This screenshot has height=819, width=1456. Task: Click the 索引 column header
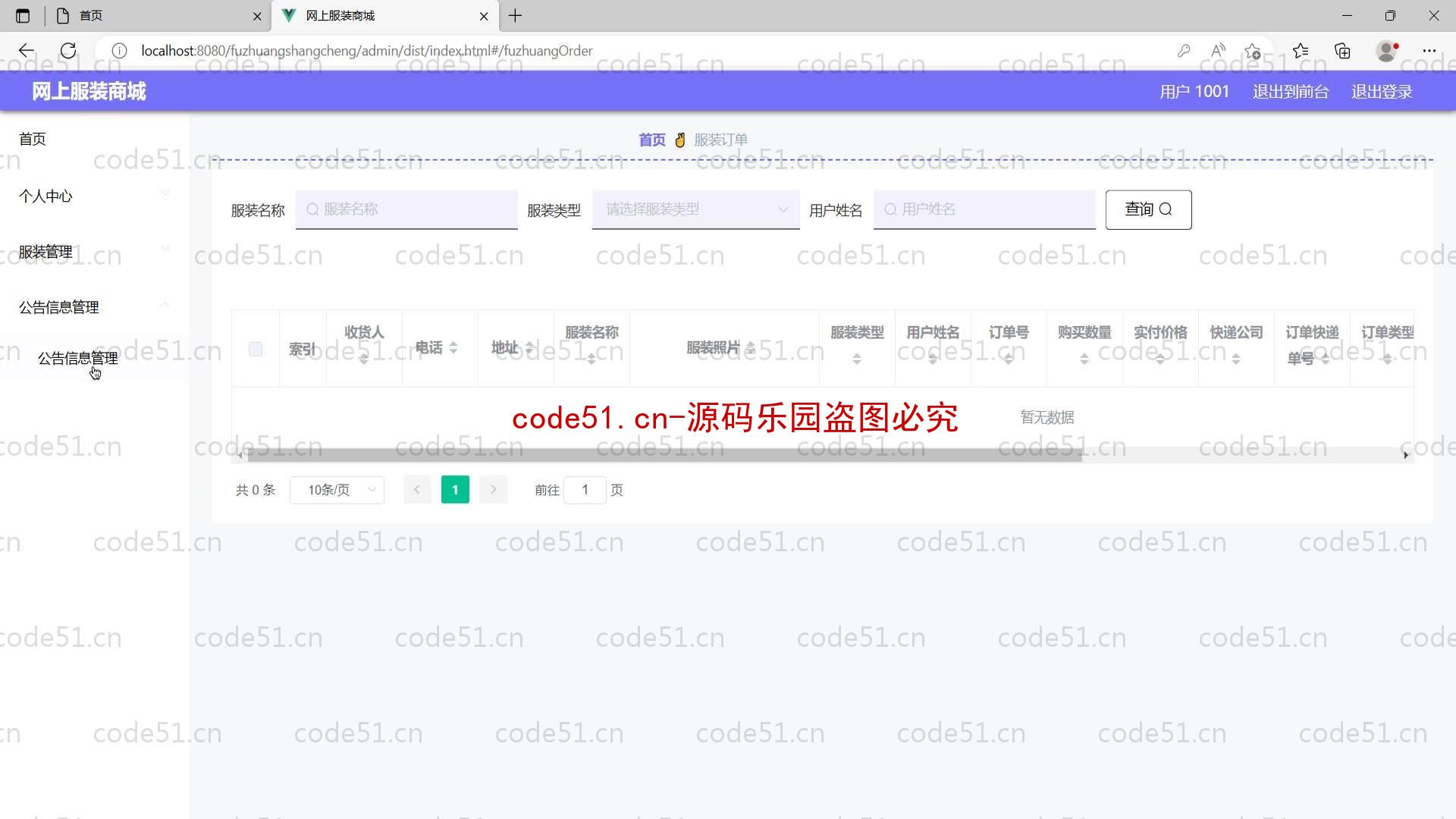tap(302, 349)
